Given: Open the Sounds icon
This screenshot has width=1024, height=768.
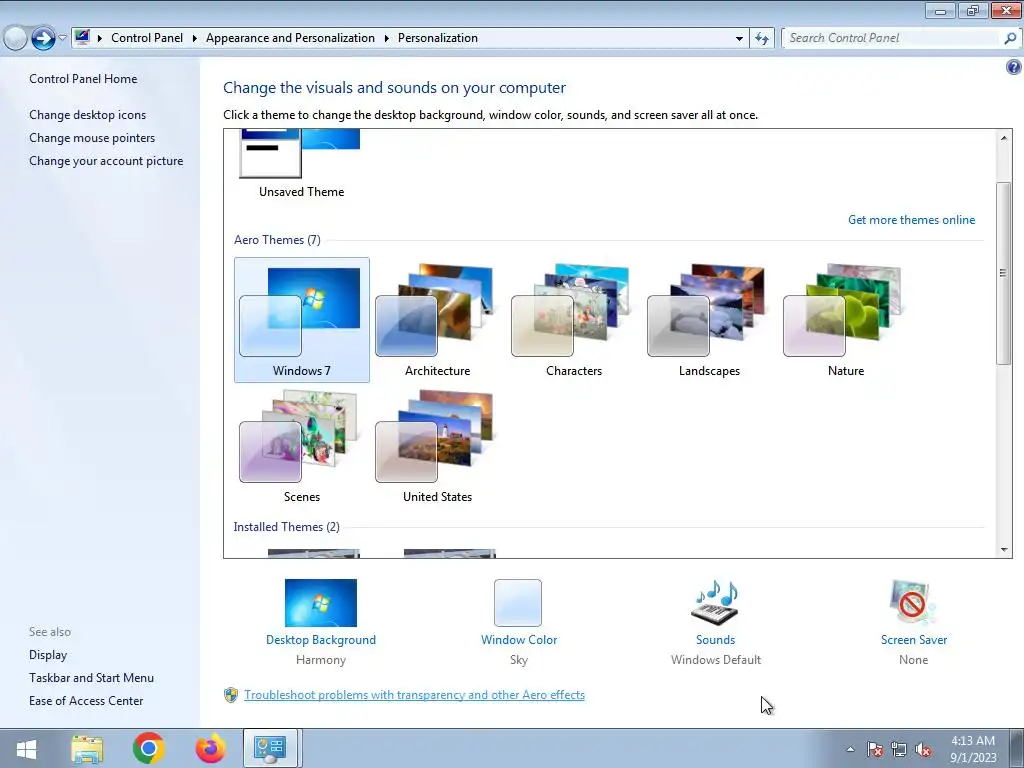Looking at the screenshot, I should 715,603.
